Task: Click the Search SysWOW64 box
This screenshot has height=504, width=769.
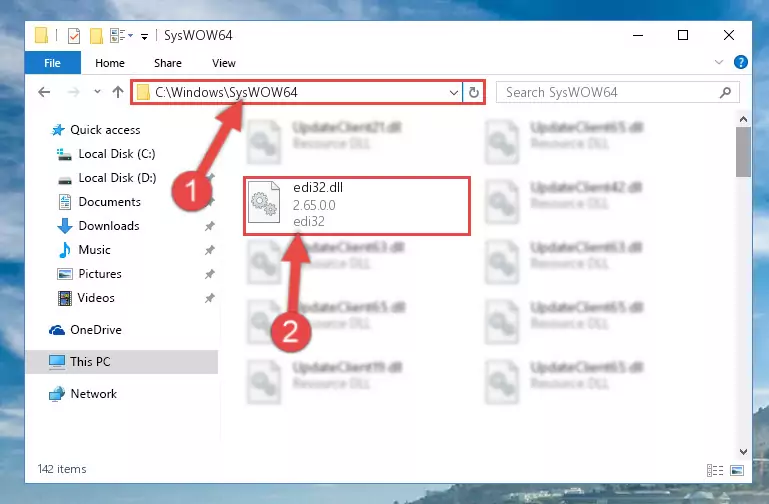Action: pyautogui.click(x=617, y=92)
